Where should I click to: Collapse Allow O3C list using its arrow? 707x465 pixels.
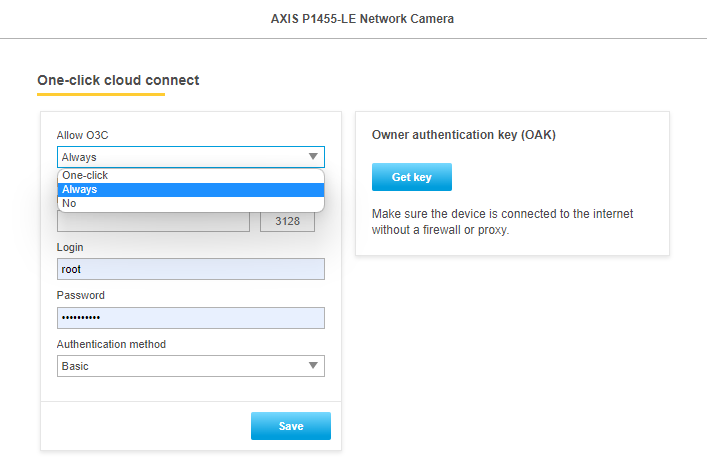313,157
